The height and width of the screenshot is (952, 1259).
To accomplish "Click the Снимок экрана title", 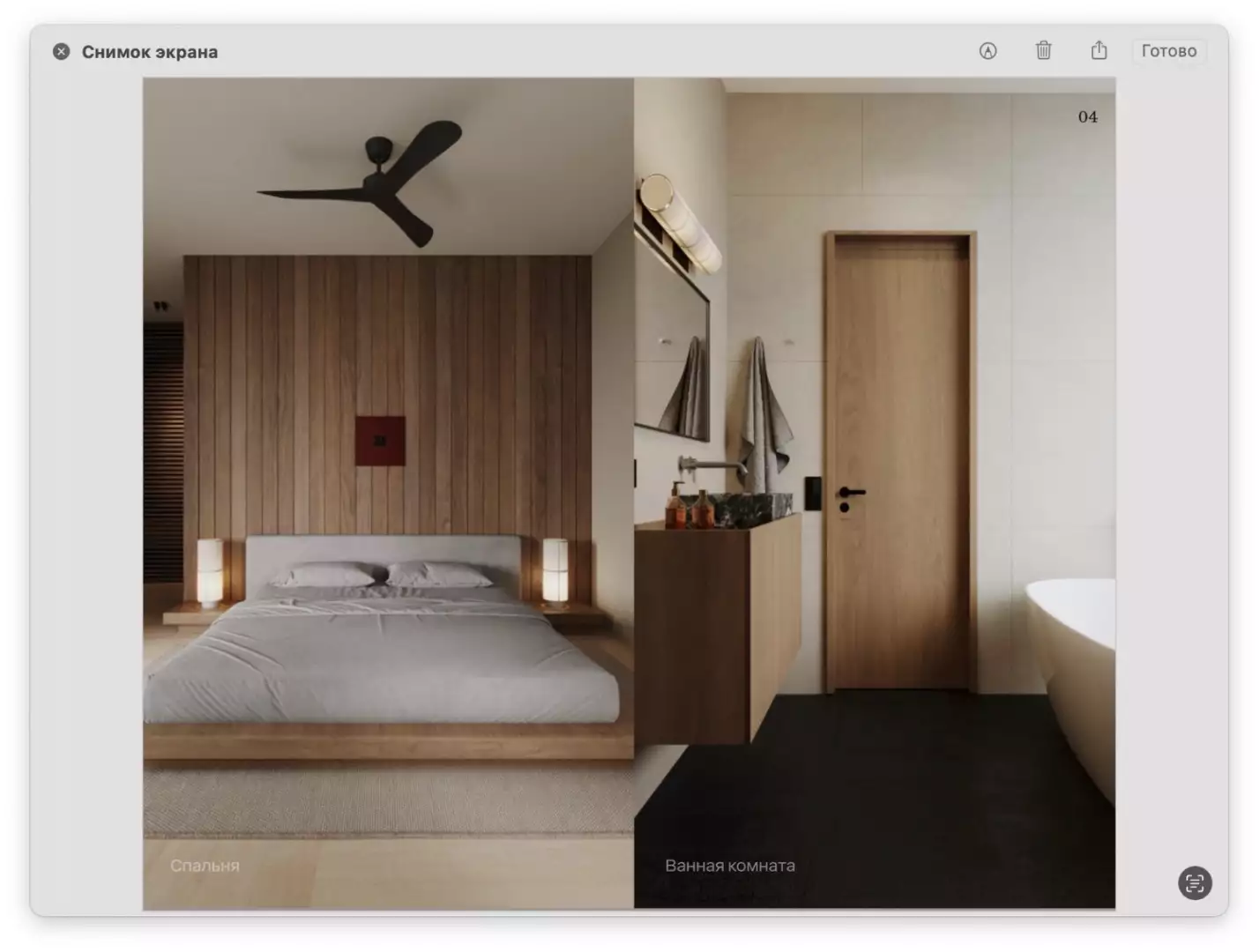I will 150,52.
